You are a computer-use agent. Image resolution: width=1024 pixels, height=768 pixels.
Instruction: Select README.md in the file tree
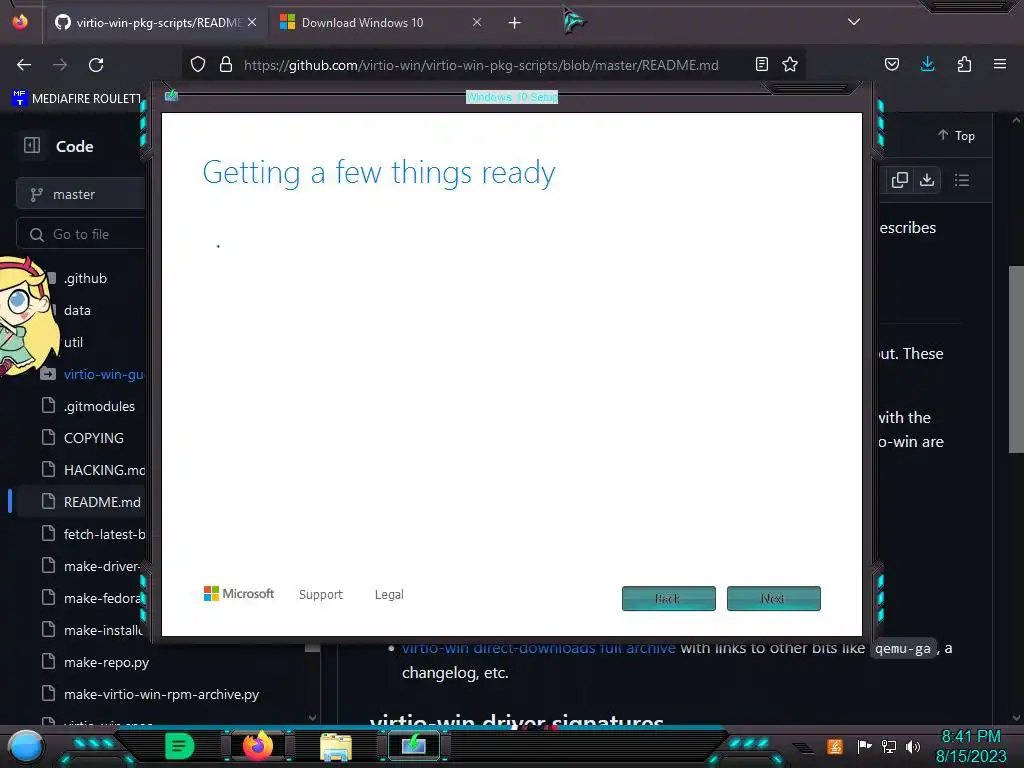tap(101, 502)
